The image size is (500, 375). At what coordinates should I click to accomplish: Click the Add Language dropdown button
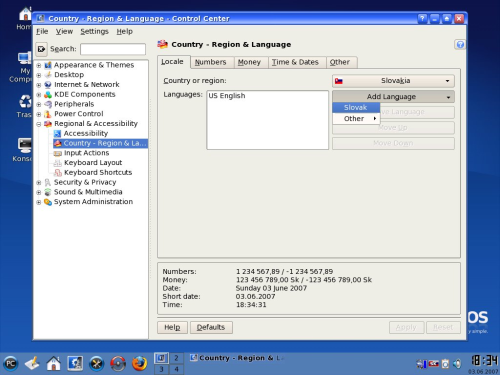[x=393, y=97]
